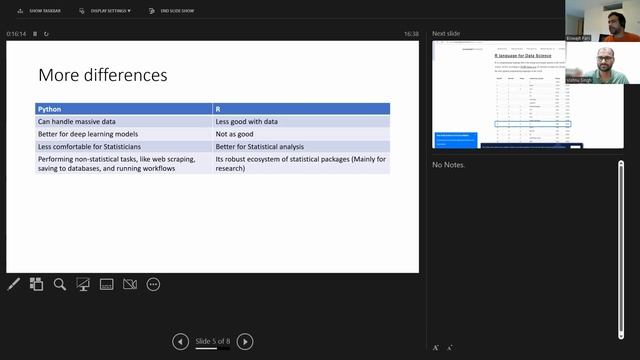Advance to the next slide
Image resolution: width=640 pixels, height=360 pixels.
tap(245, 342)
